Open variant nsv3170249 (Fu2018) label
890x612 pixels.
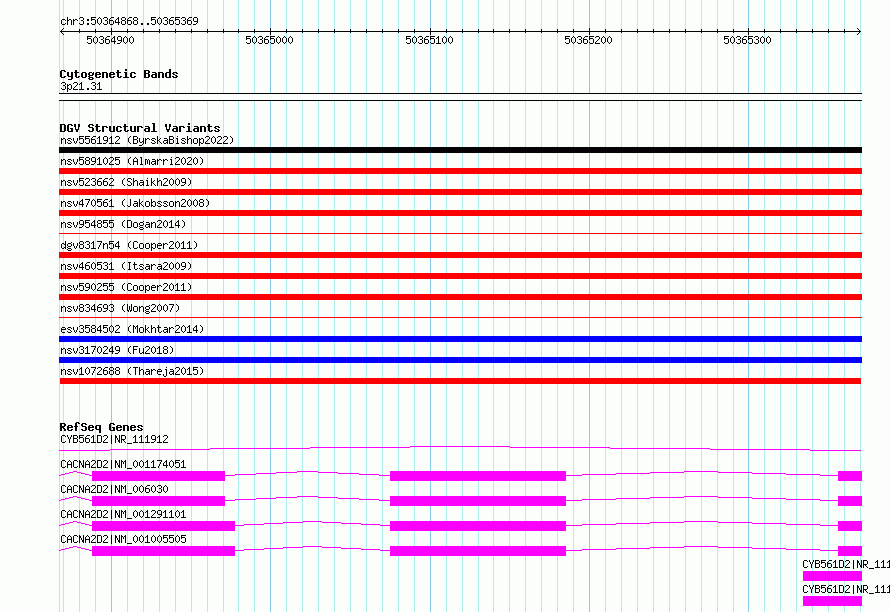(117, 350)
